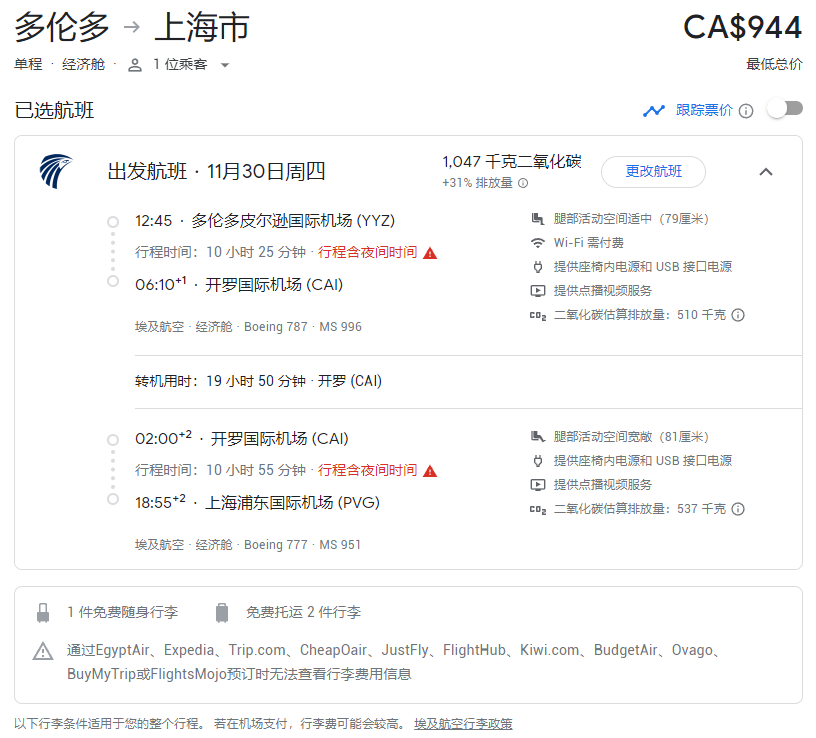Viewport: 816px width, 738px height.
Task: Toggle the 跟踪票价 price tracking switch
Action: (784, 109)
